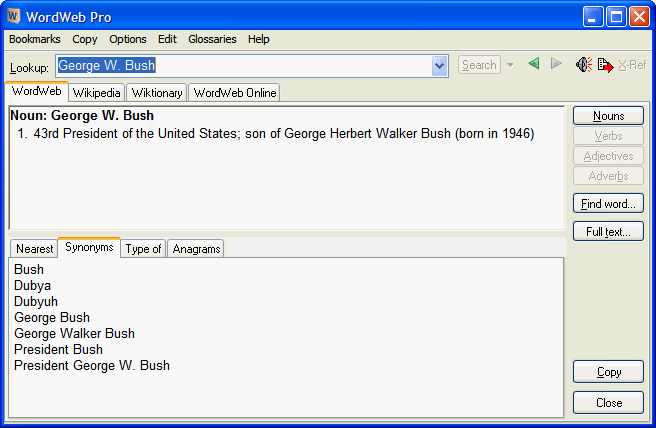Click the Adjectives button
Screen dimensions: 656x428
coord(608,156)
